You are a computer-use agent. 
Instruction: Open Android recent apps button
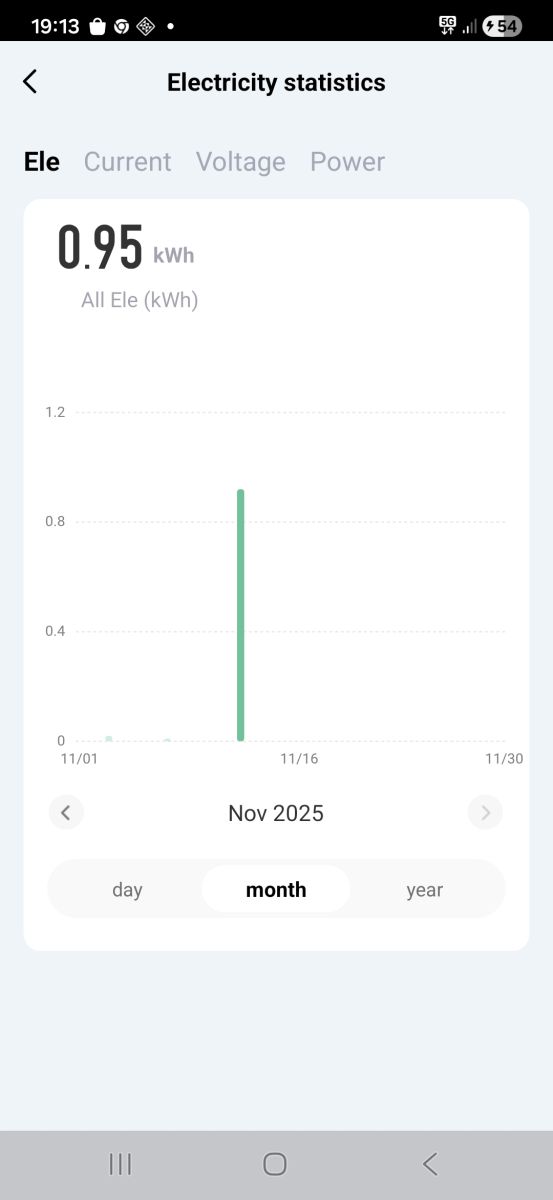(x=120, y=1164)
